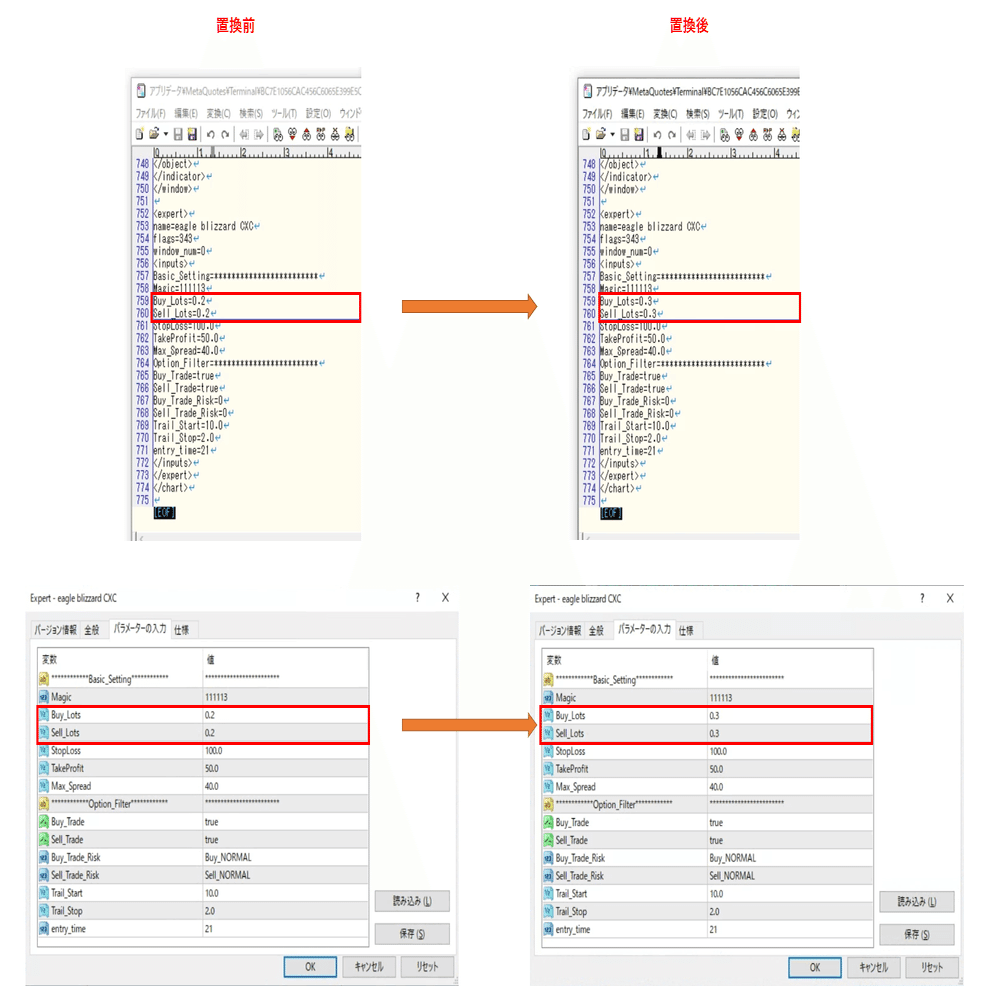
Task: Open 検索(S) menu in 置換前 editor
Action: tap(251, 113)
